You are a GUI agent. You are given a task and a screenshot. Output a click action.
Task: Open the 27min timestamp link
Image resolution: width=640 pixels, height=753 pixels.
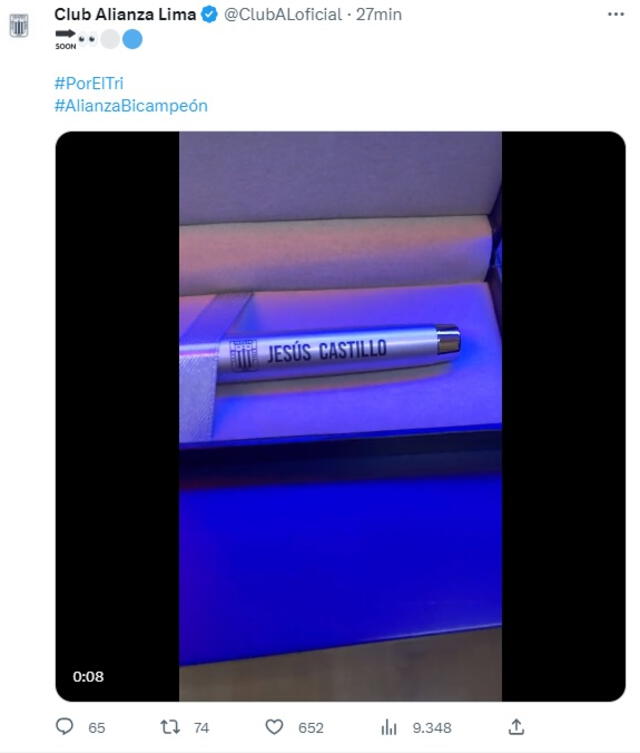pos(379,14)
